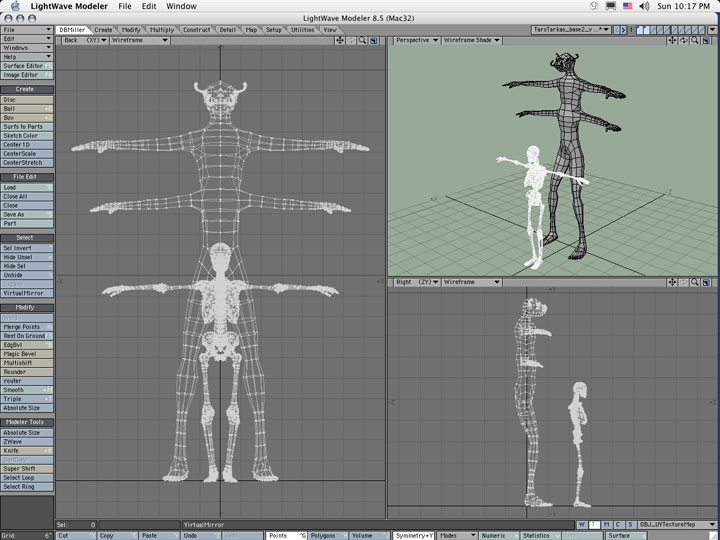Toggle the S selection set mode
This screenshot has width=720, height=540.
click(630, 524)
